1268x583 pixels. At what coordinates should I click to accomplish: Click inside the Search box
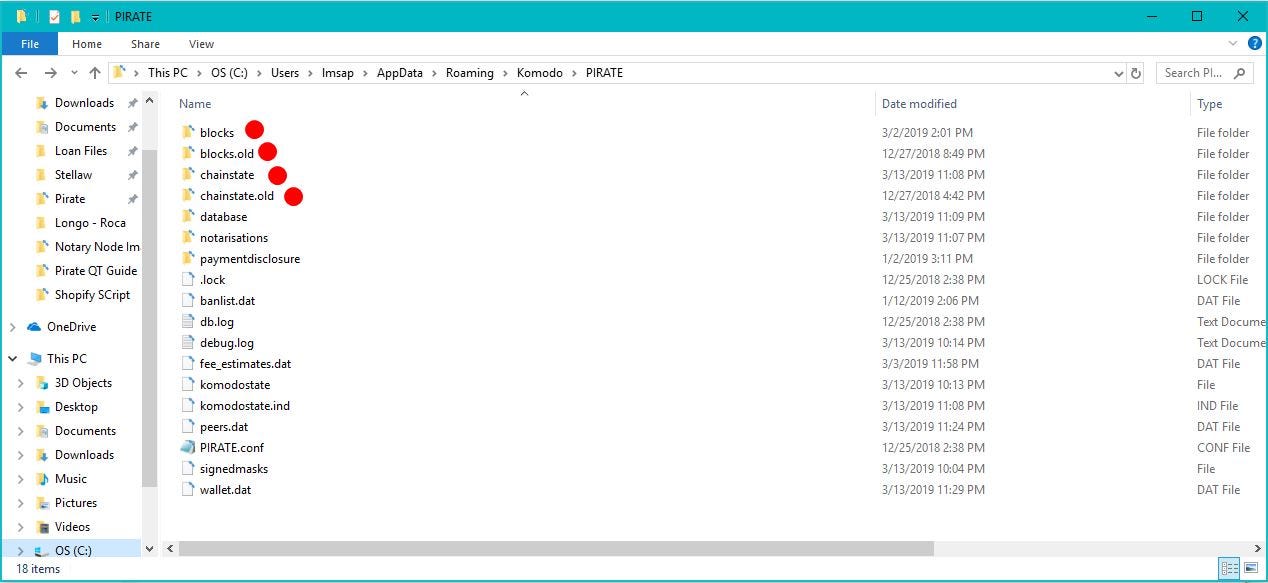click(x=1204, y=73)
